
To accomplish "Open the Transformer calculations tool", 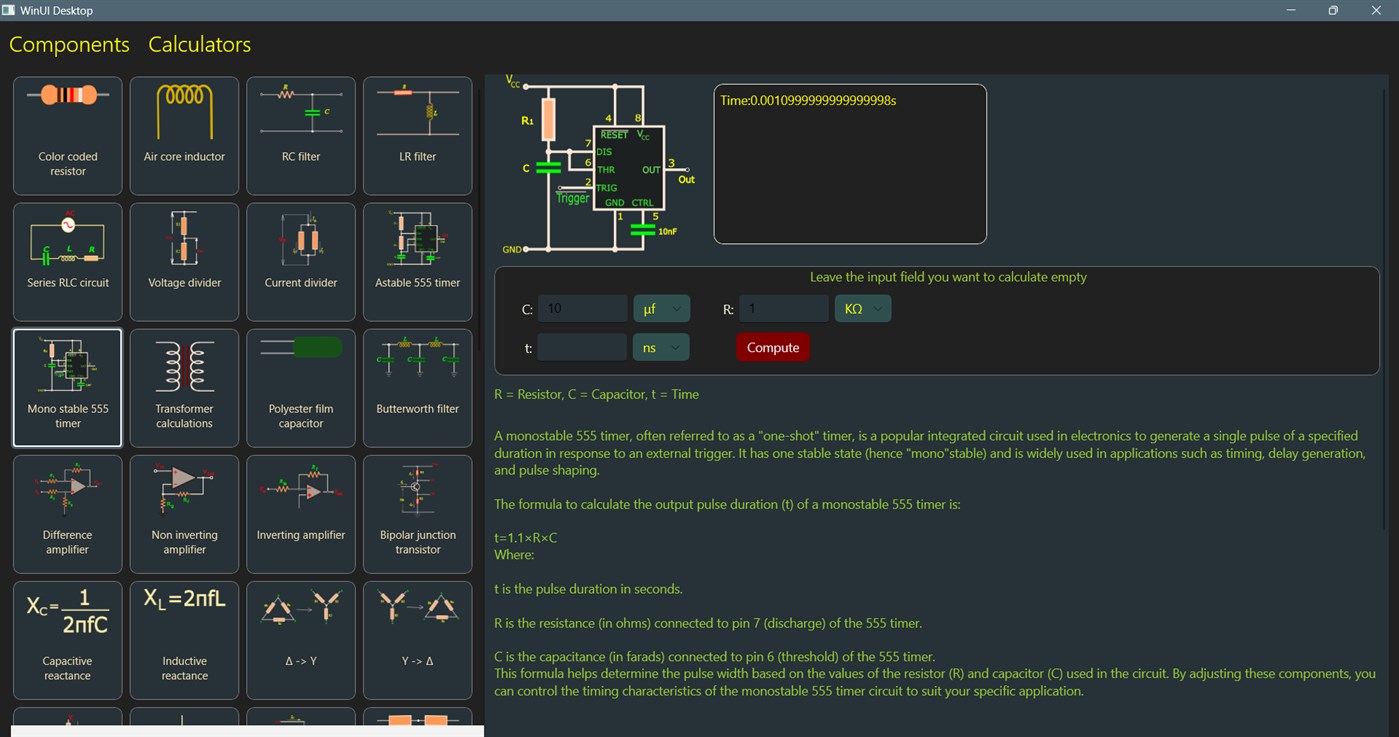I will 184,387.
